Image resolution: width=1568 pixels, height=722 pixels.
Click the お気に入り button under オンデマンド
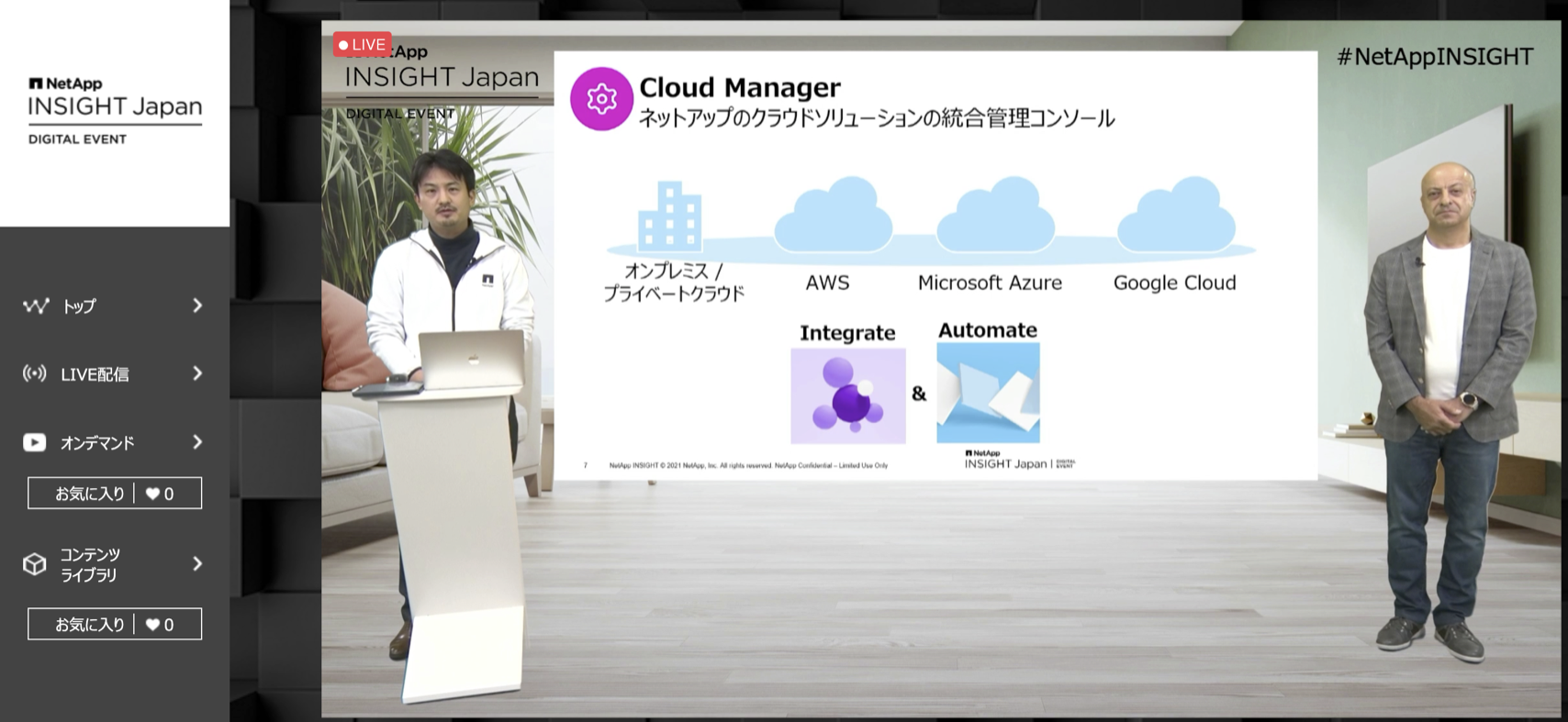pos(115,494)
